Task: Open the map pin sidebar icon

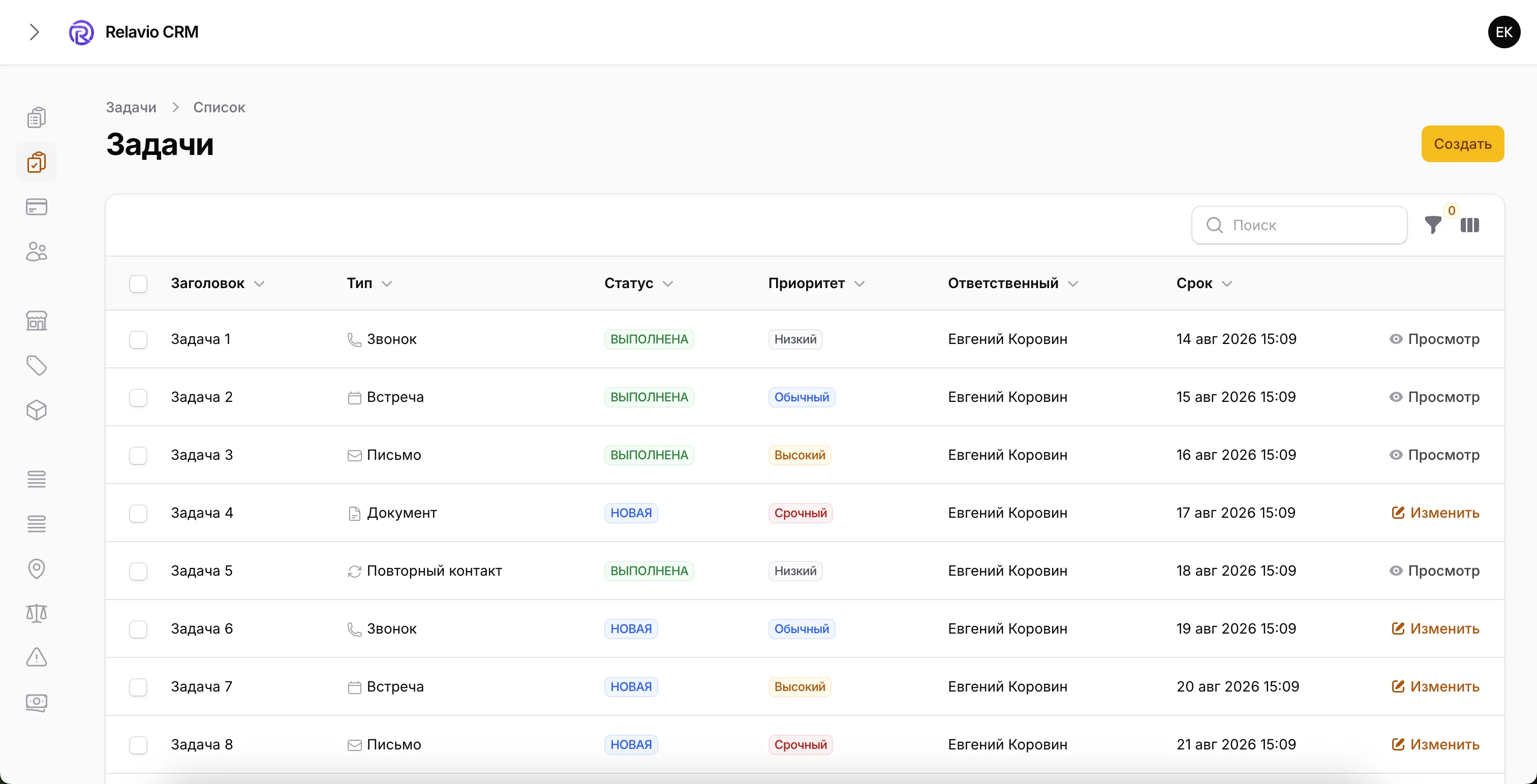Action: 37,569
